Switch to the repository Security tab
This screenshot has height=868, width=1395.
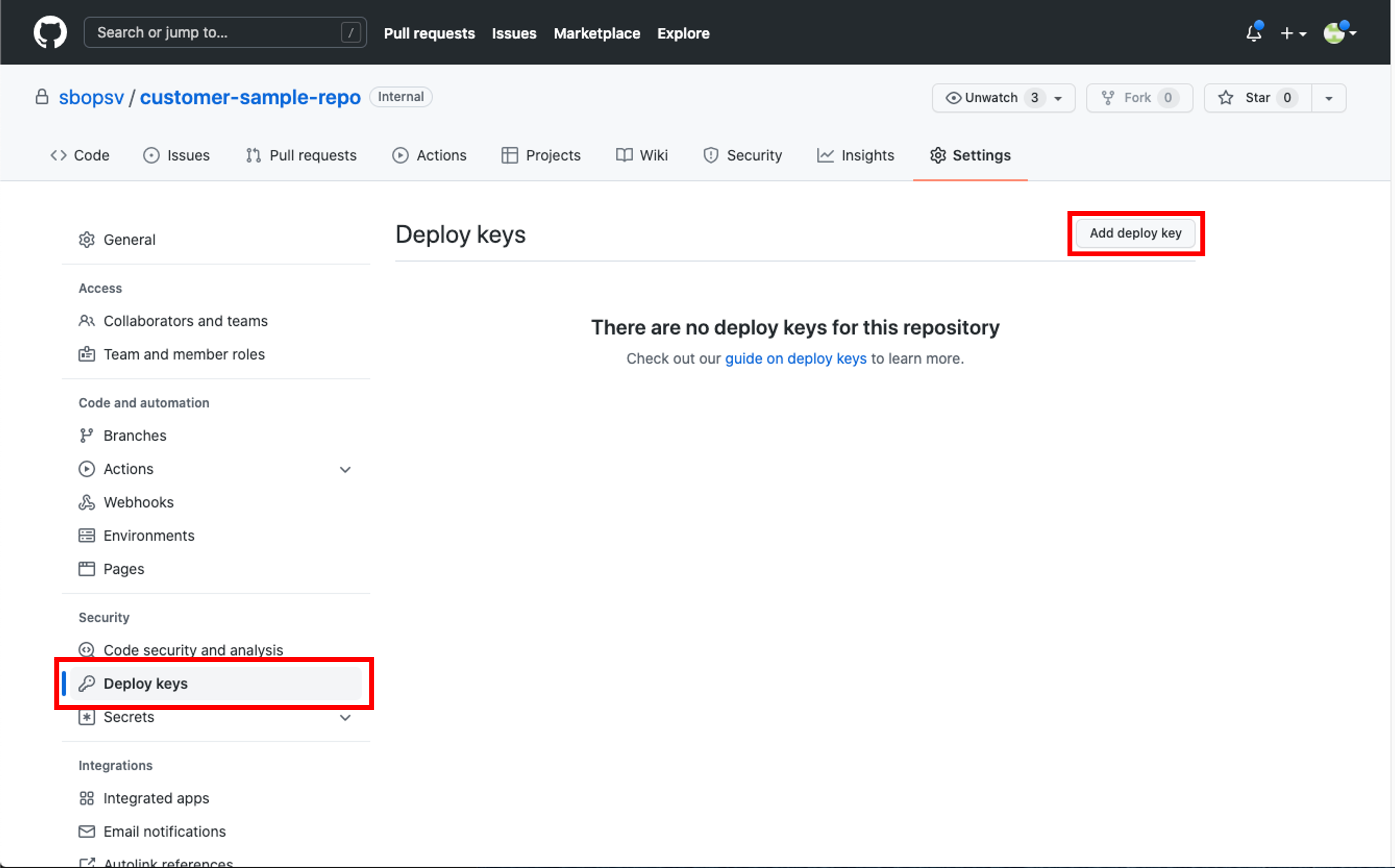pos(742,155)
